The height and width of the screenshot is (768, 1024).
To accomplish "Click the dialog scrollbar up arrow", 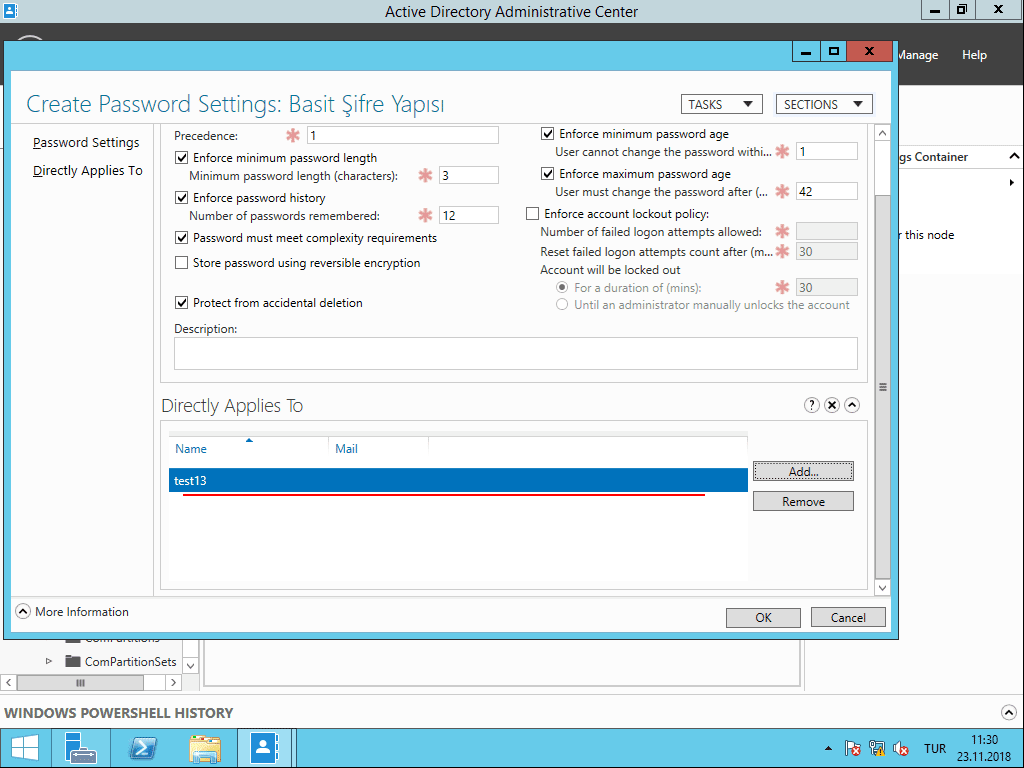I will tap(882, 133).
